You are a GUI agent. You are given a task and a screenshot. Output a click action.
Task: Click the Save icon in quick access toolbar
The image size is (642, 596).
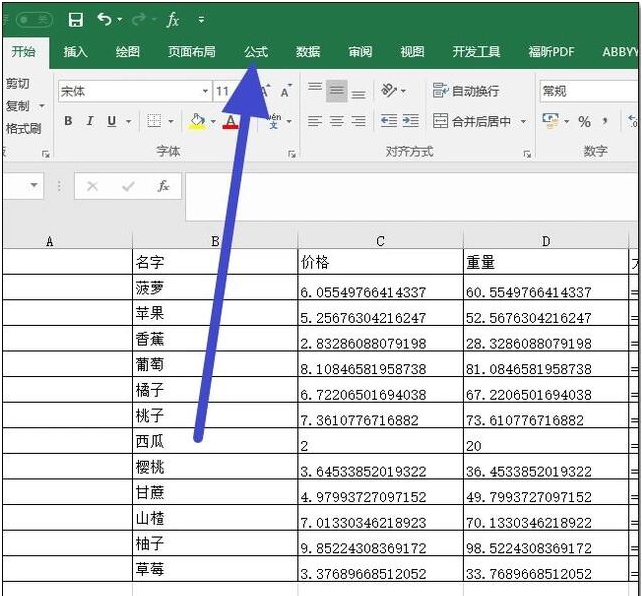[x=76, y=20]
